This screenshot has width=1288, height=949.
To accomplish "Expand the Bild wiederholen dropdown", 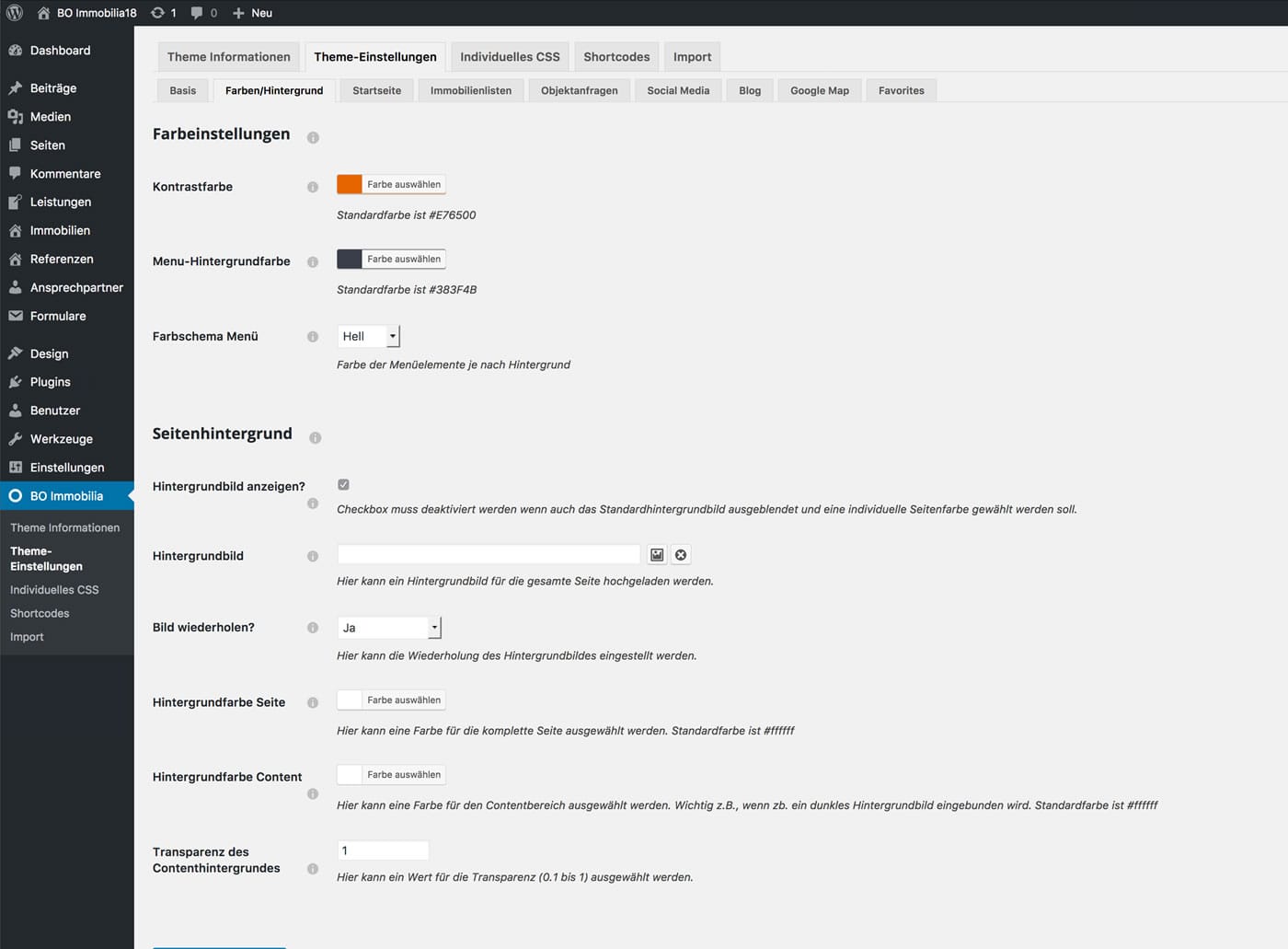I will (x=389, y=628).
